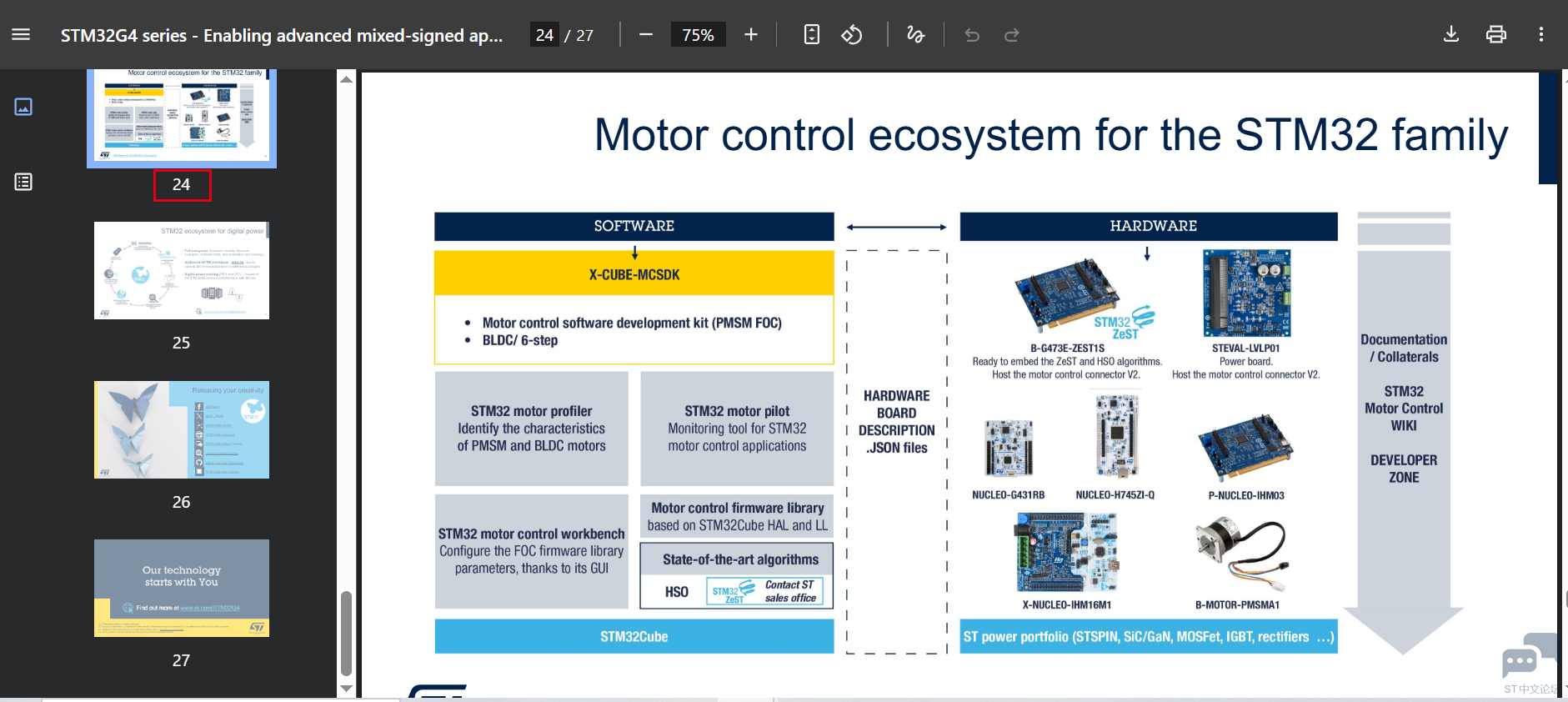Viewport: 1568px width, 702px height.
Task: Click the thumbnail panel scroll up arrow
Action: pyautogui.click(x=347, y=78)
